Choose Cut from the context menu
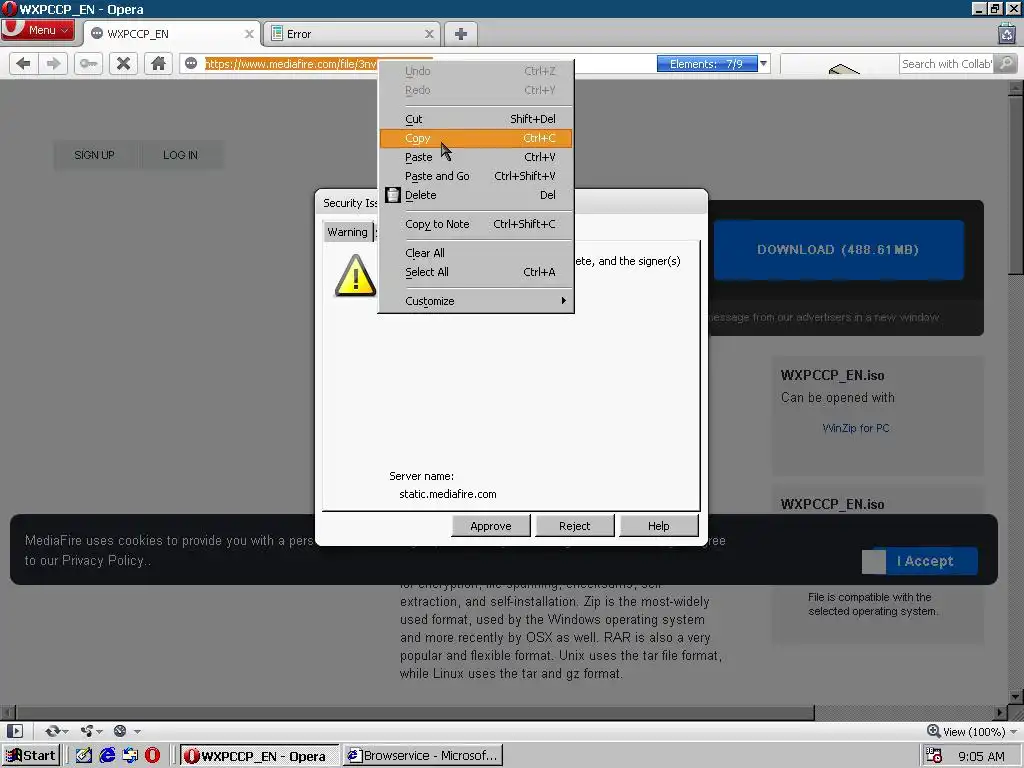 click(475, 119)
